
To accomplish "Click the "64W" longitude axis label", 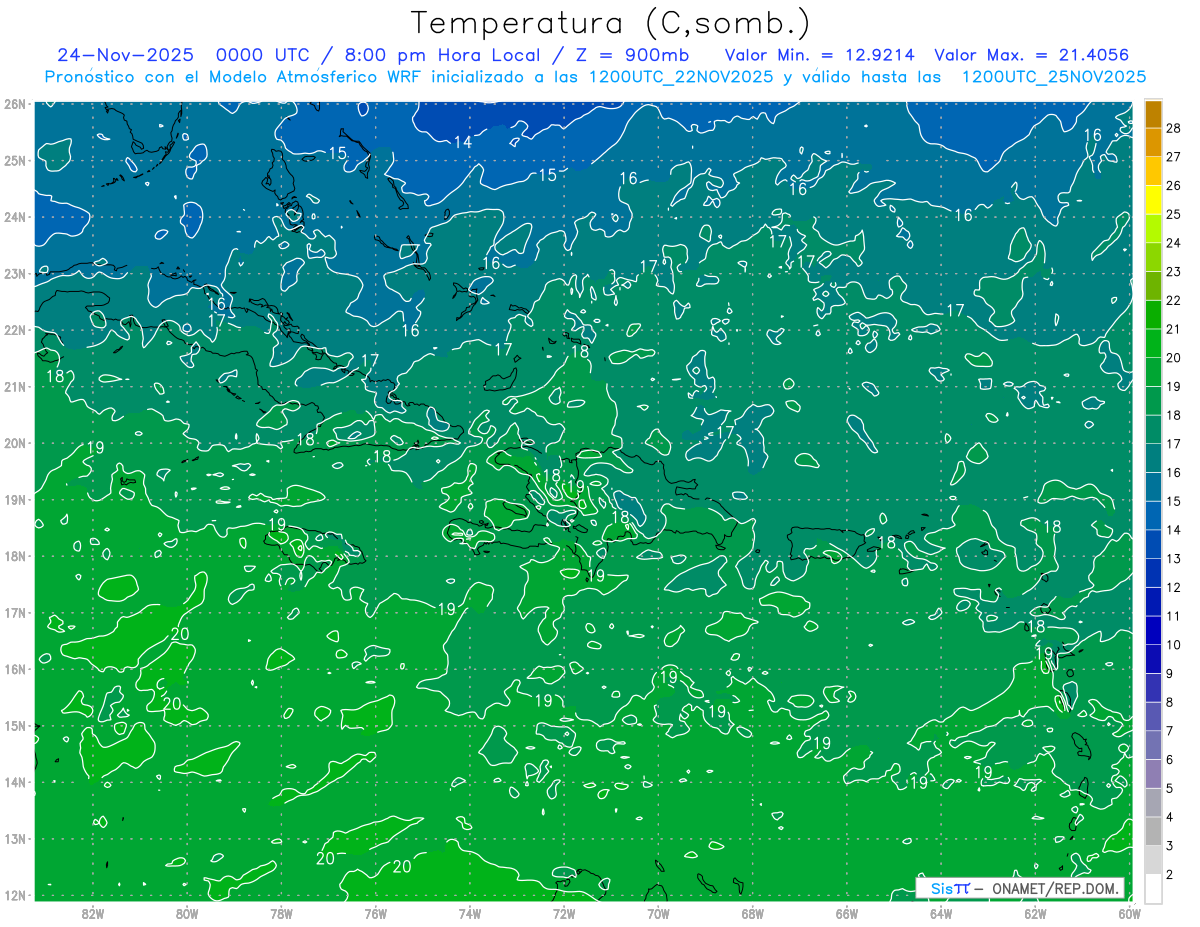I will 941,913.
